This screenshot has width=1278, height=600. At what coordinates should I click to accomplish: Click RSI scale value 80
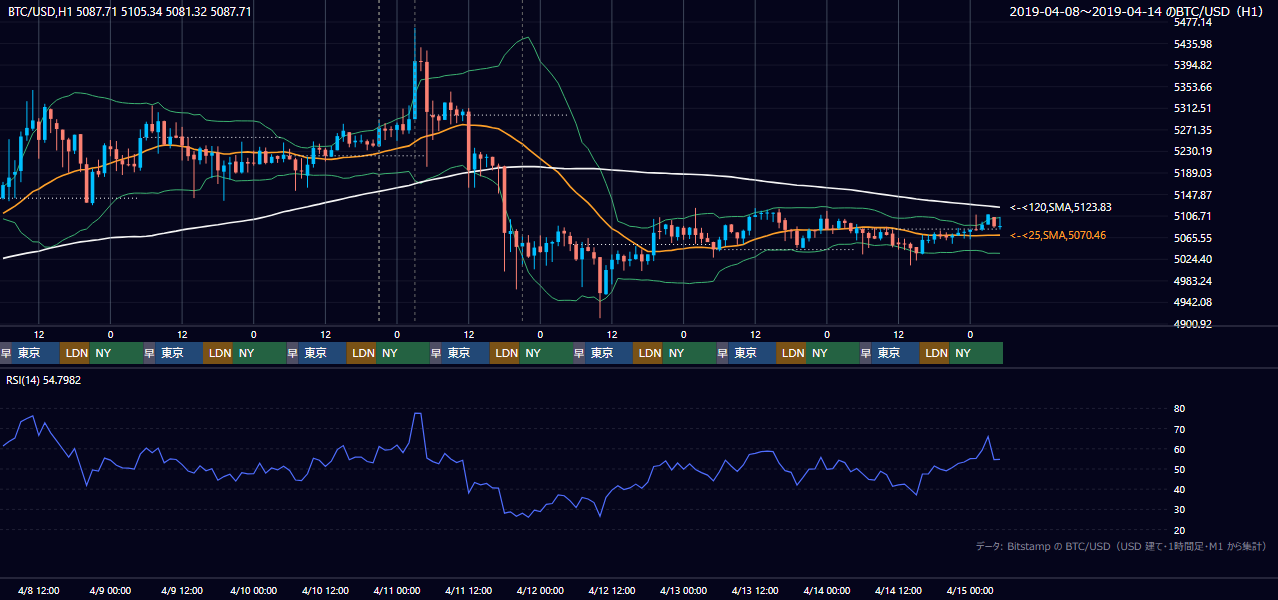[1180, 409]
